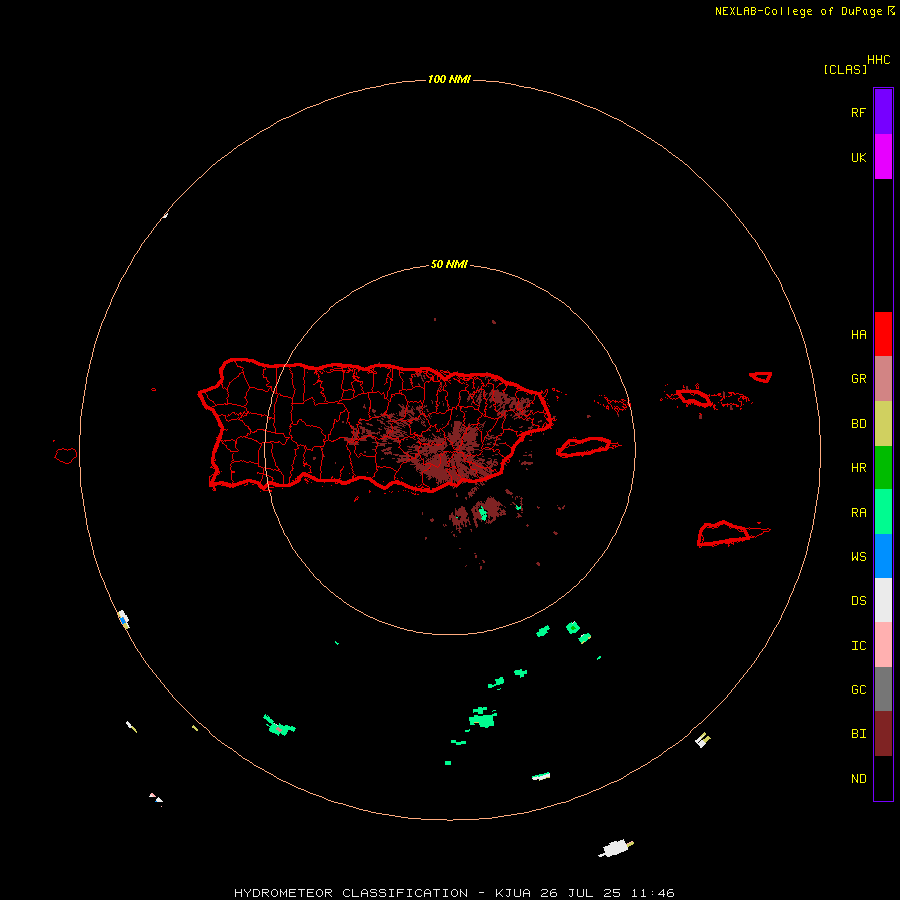The image size is (900, 900).
Task: Click the "ND" legend label
Action: [x=858, y=779]
